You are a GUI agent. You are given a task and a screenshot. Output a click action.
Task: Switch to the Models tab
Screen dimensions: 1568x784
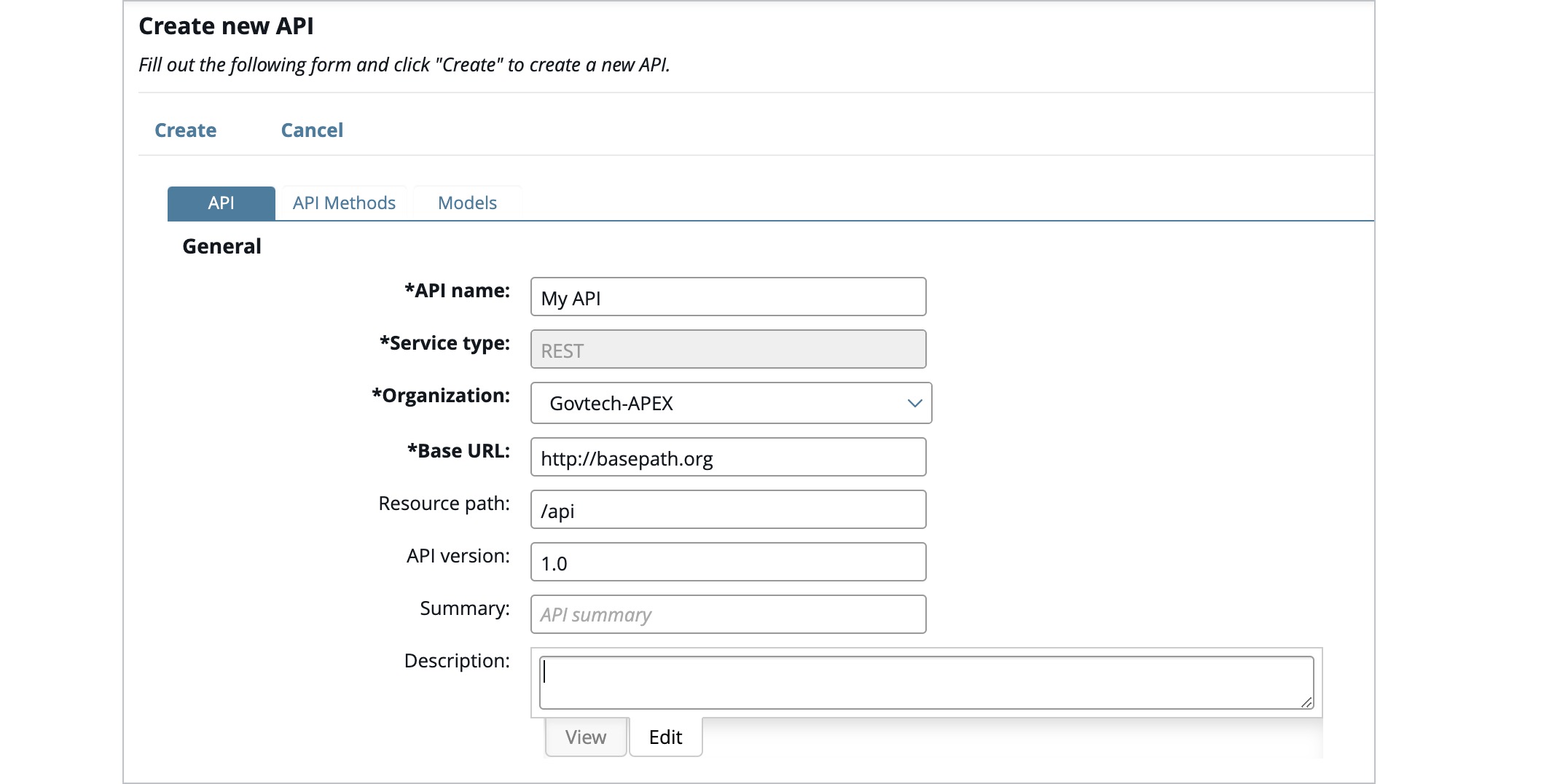466,203
